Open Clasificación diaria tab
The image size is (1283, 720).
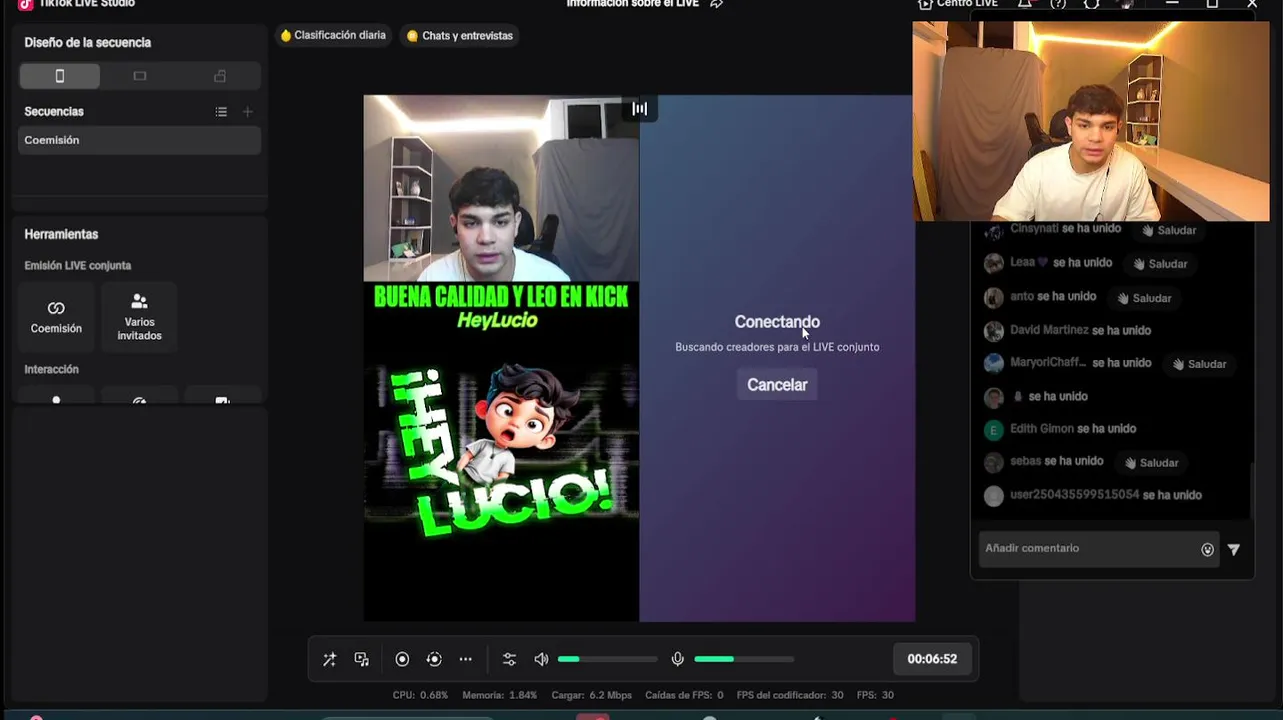[x=333, y=35]
